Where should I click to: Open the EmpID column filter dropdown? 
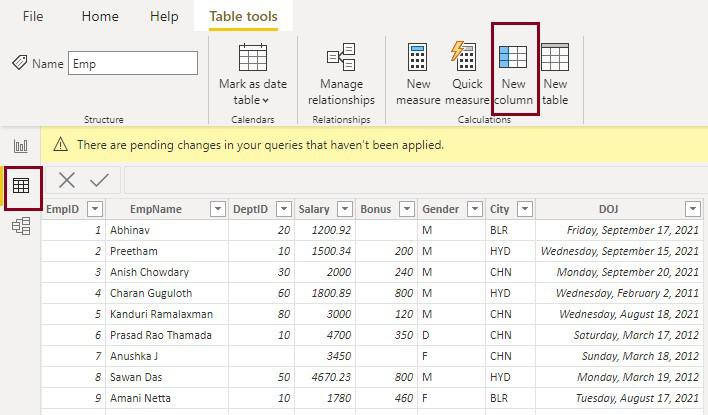point(95,209)
